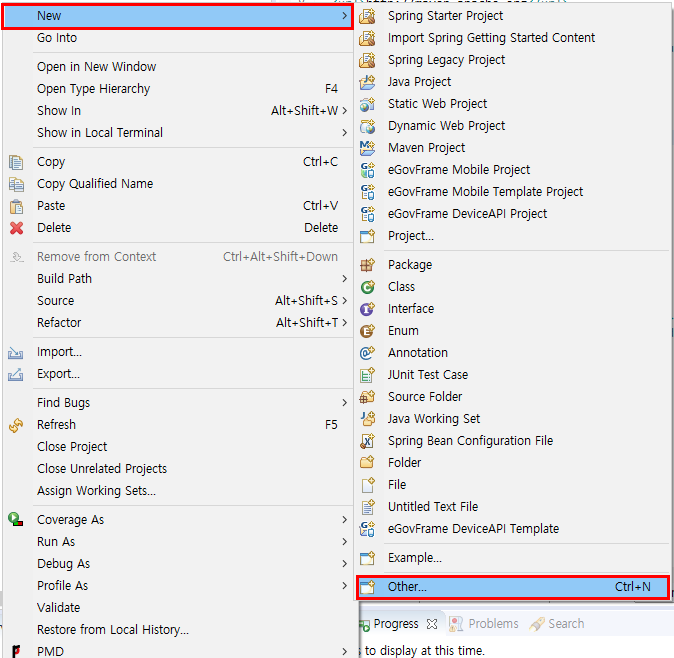The height and width of the screenshot is (658, 674).
Task: Click the purple Interface icon
Action: (367, 309)
